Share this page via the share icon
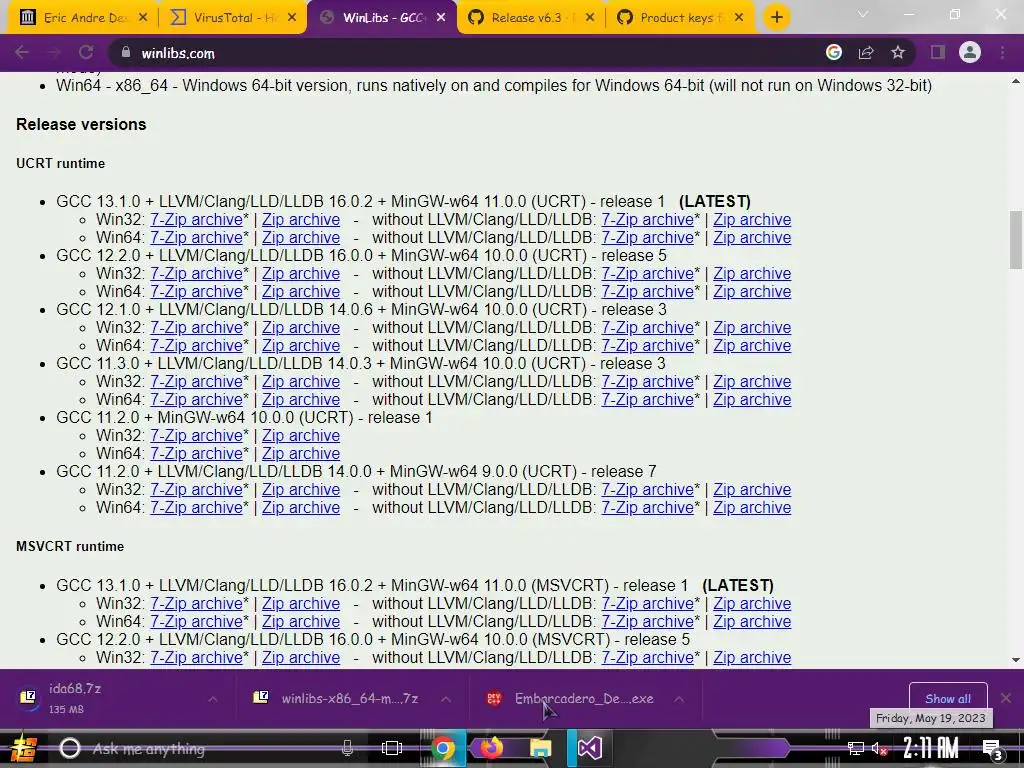 [x=866, y=53]
